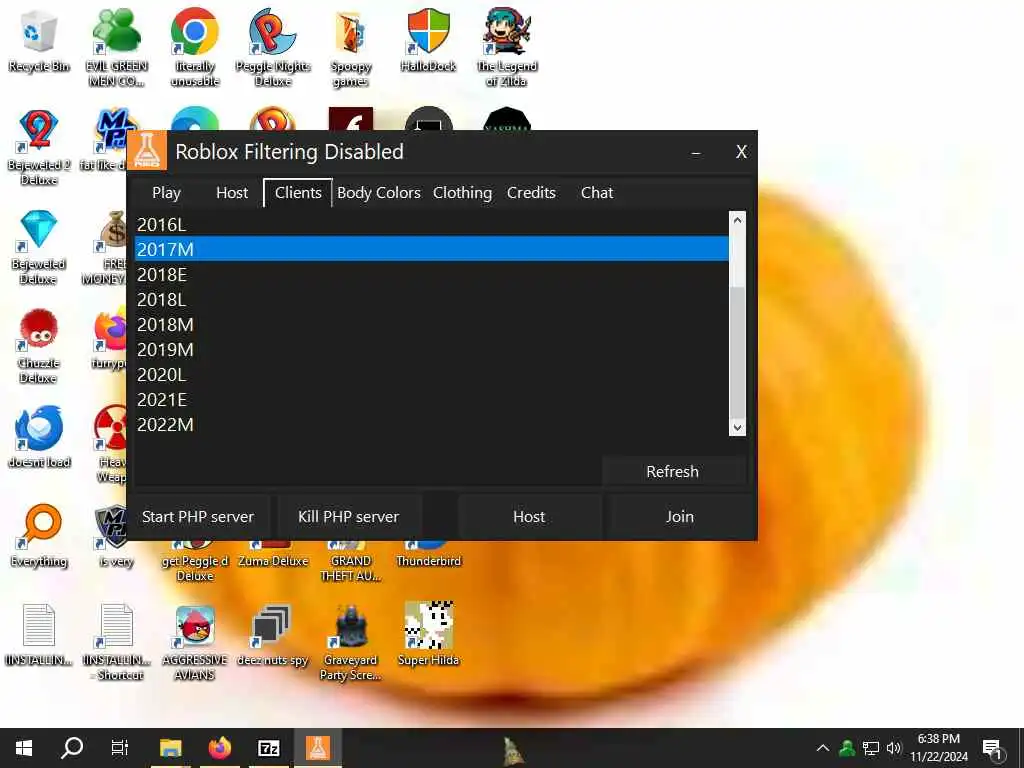Open the 'is very' desktop shortcut
This screenshot has height=768, width=1024.
click(115, 536)
